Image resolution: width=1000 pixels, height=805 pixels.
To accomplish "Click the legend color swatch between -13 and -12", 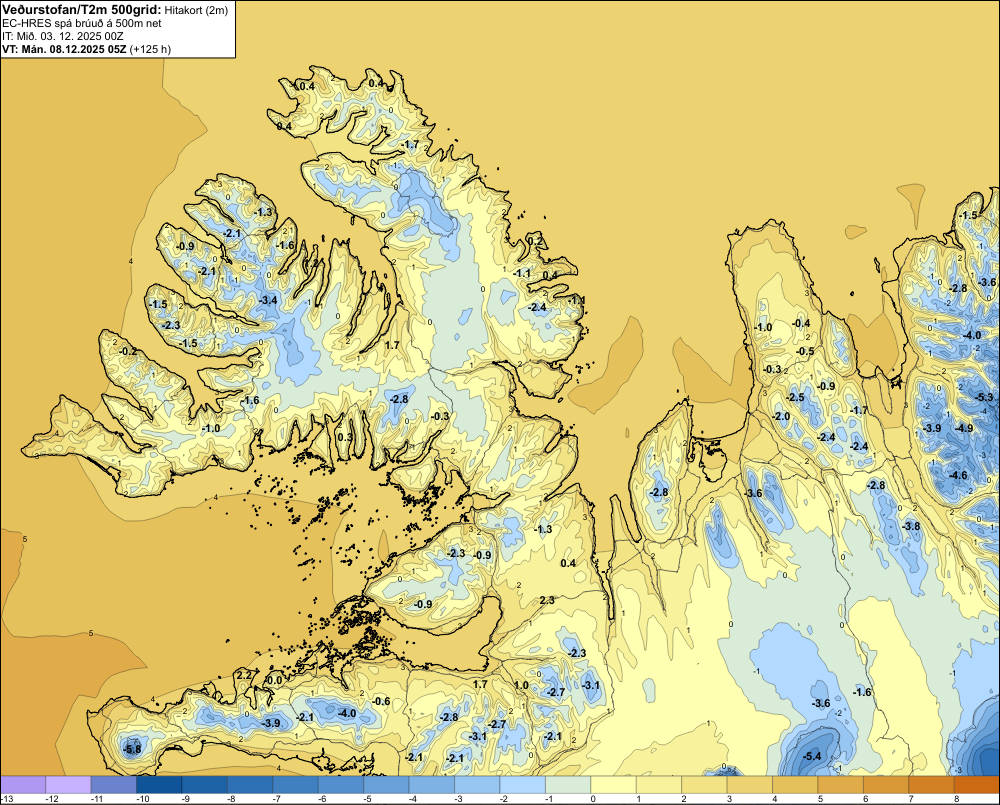I will [23, 785].
